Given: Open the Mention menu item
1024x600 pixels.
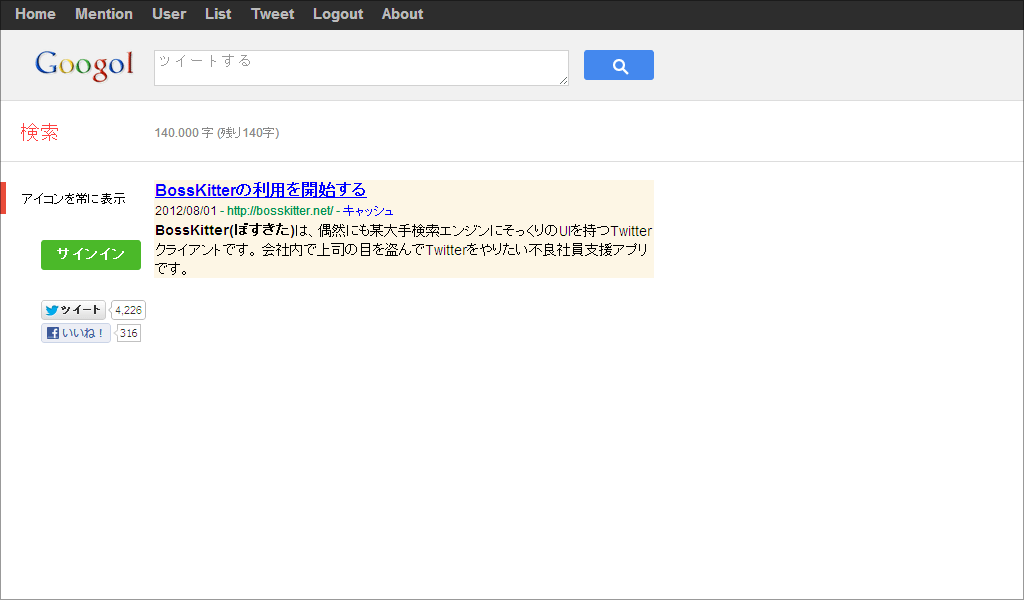Looking at the screenshot, I should pos(104,14).
